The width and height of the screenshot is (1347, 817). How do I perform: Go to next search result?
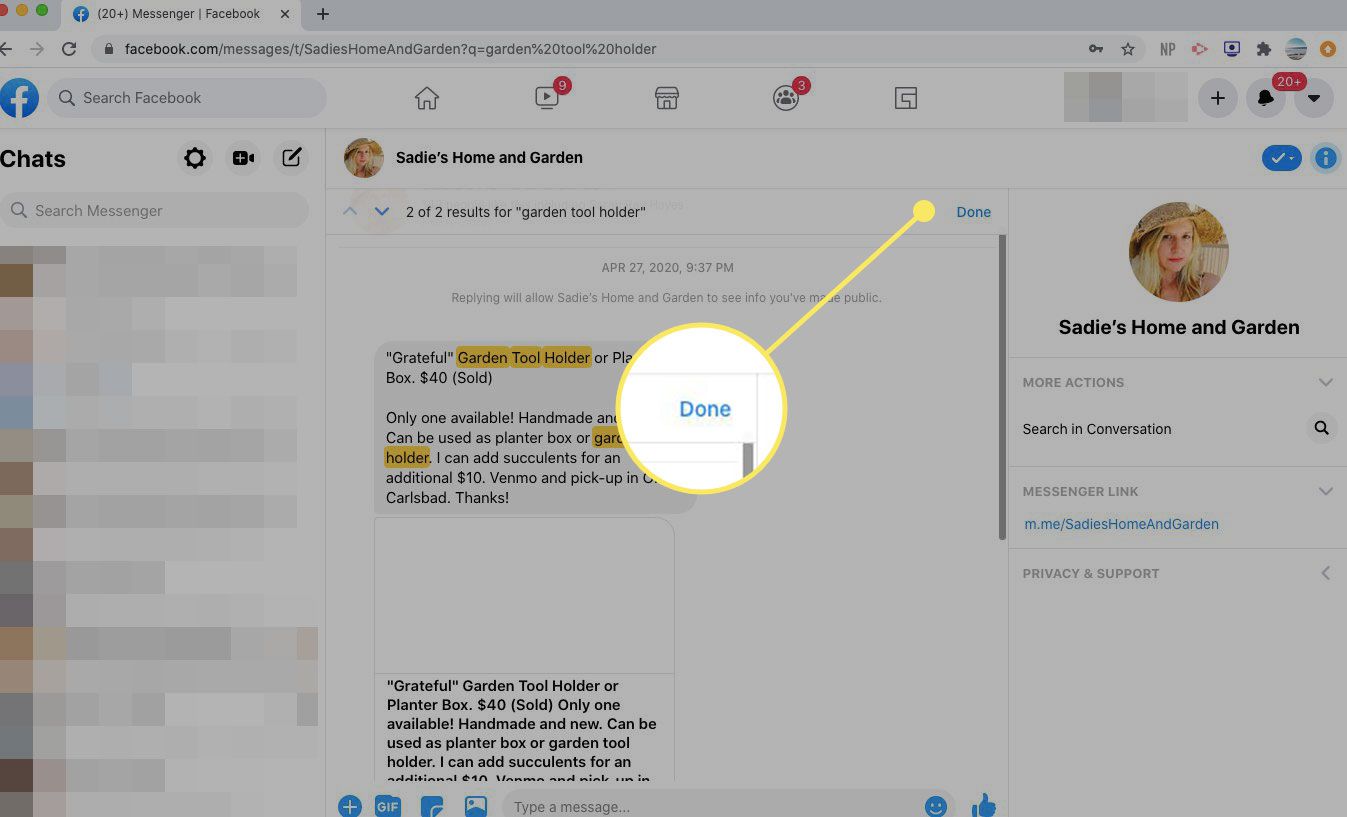pos(381,211)
